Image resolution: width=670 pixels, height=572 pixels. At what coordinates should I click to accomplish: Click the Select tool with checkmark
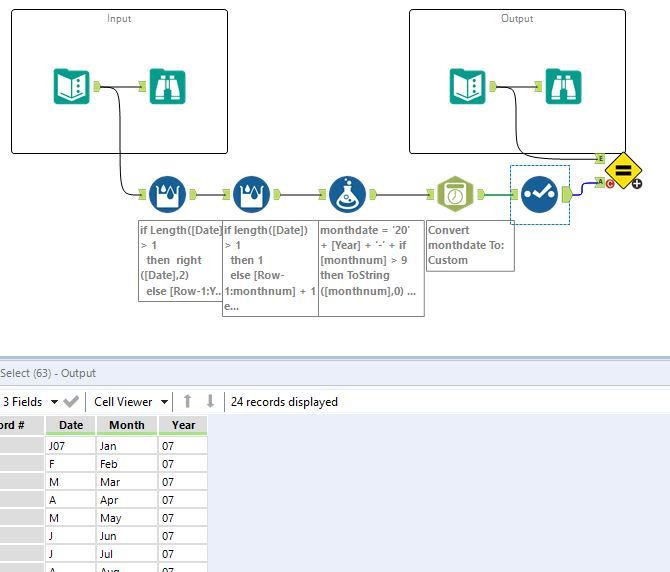(539, 194)
